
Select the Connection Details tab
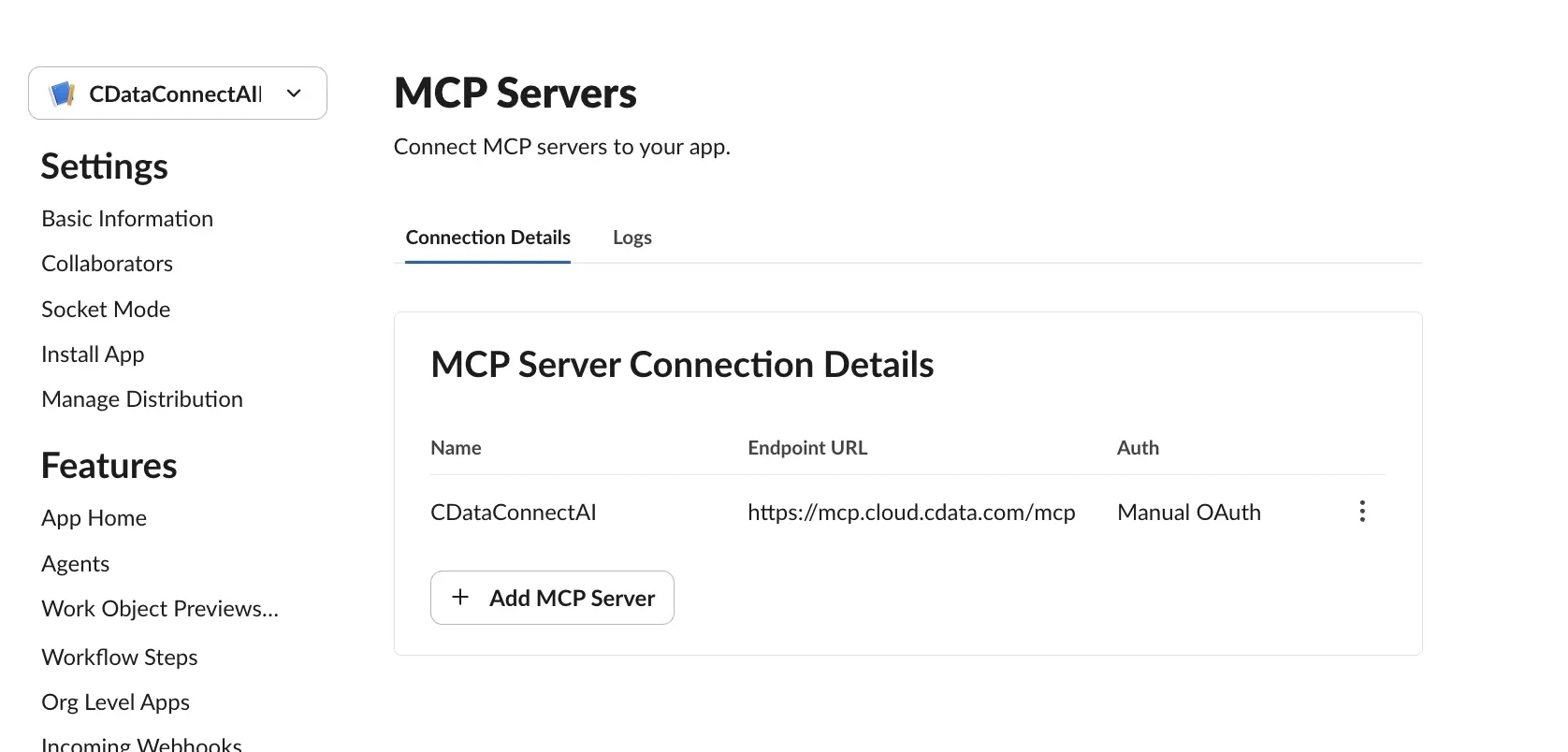click(x=487, y=238)
